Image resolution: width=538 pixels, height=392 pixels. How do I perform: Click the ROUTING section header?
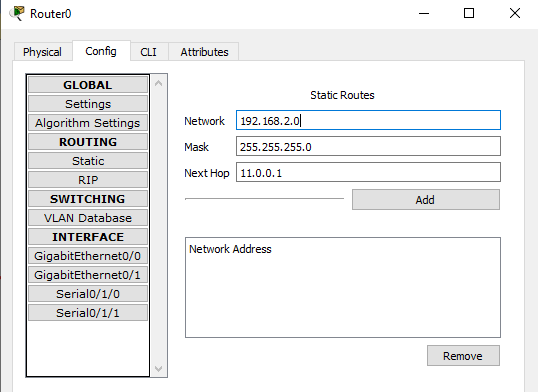pyautogui.click(x=88, y=142)
